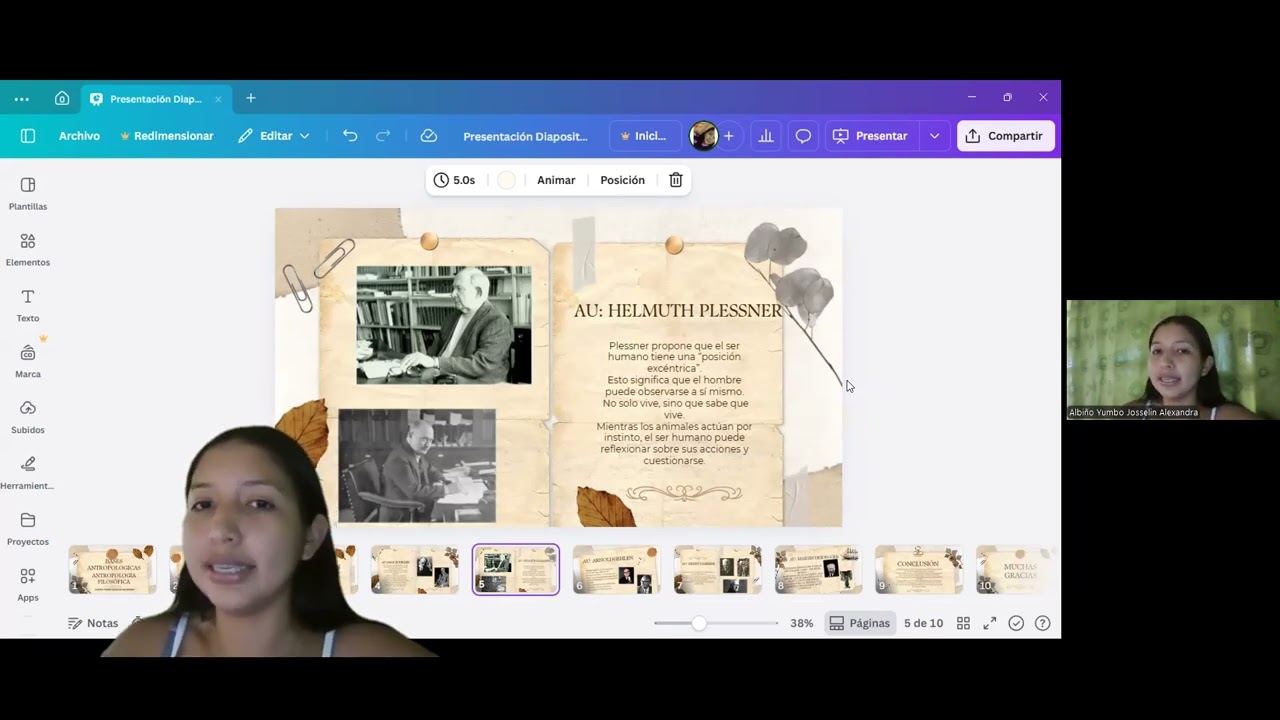The width and height of the screenshot is (1280, 720).
Task: Open the Archivo menu
Action: click(79, 136)
